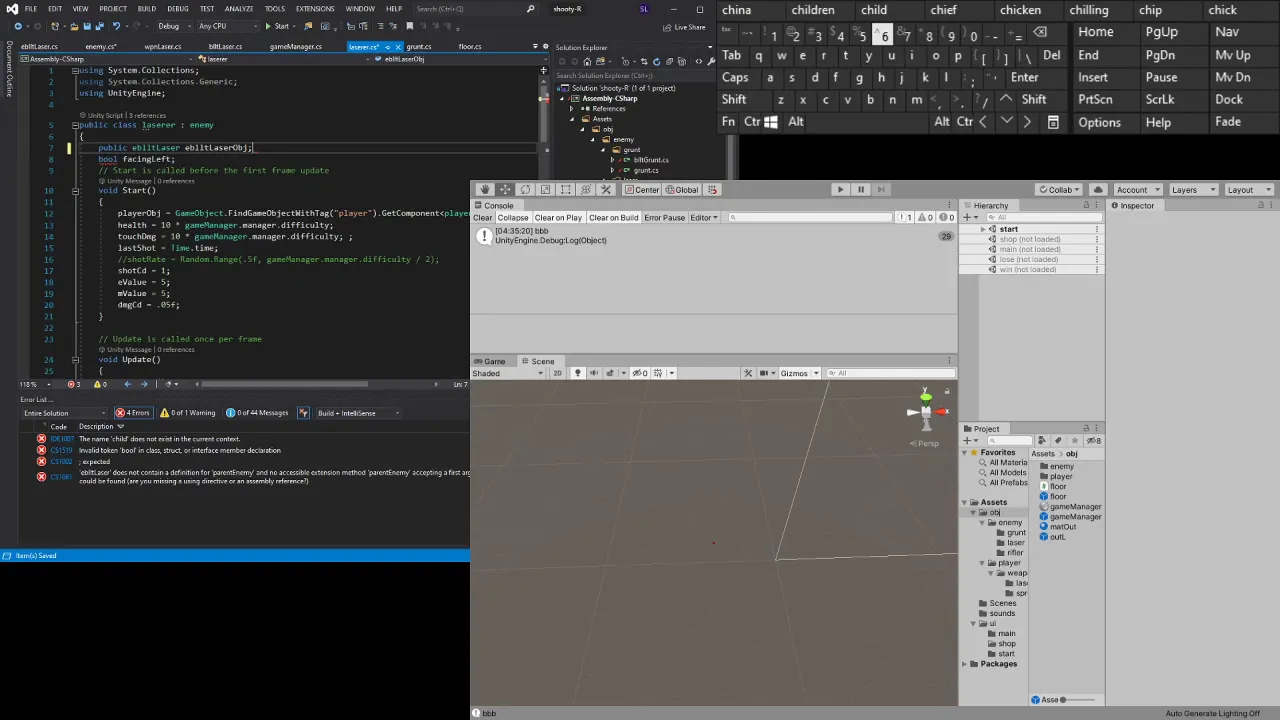Select the Unity Scale tool

(545, 189)
